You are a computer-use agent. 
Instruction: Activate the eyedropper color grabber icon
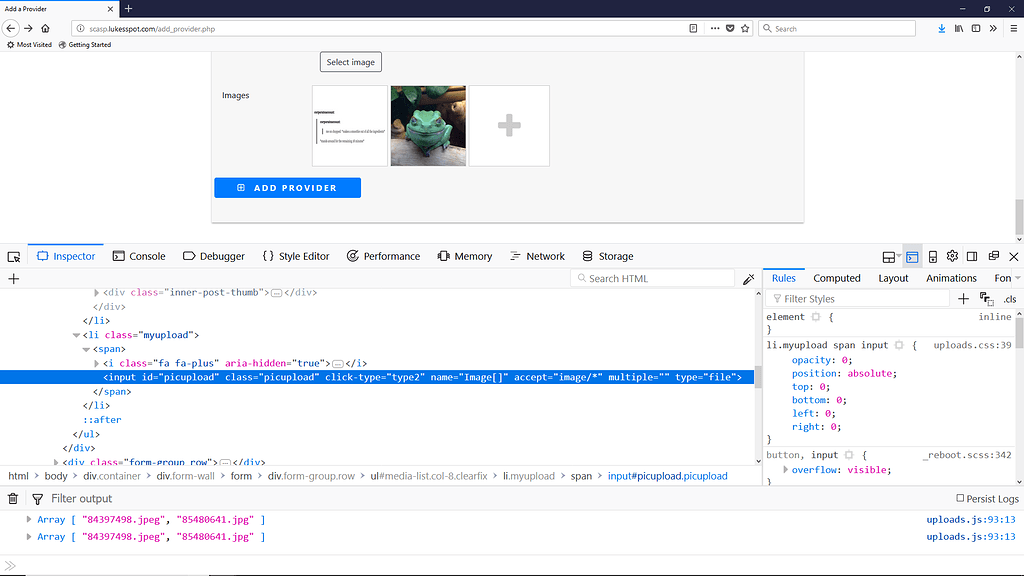click(x=748, y=278)
